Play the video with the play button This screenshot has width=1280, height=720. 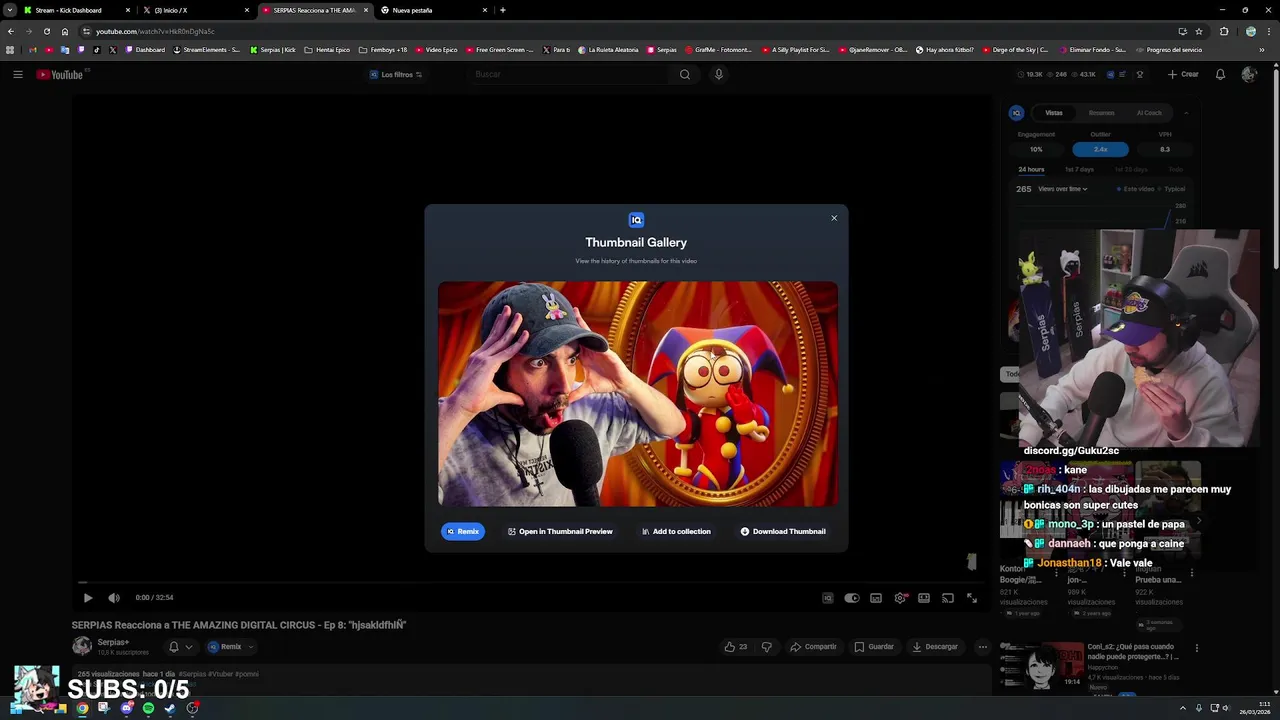coord(88,598)
